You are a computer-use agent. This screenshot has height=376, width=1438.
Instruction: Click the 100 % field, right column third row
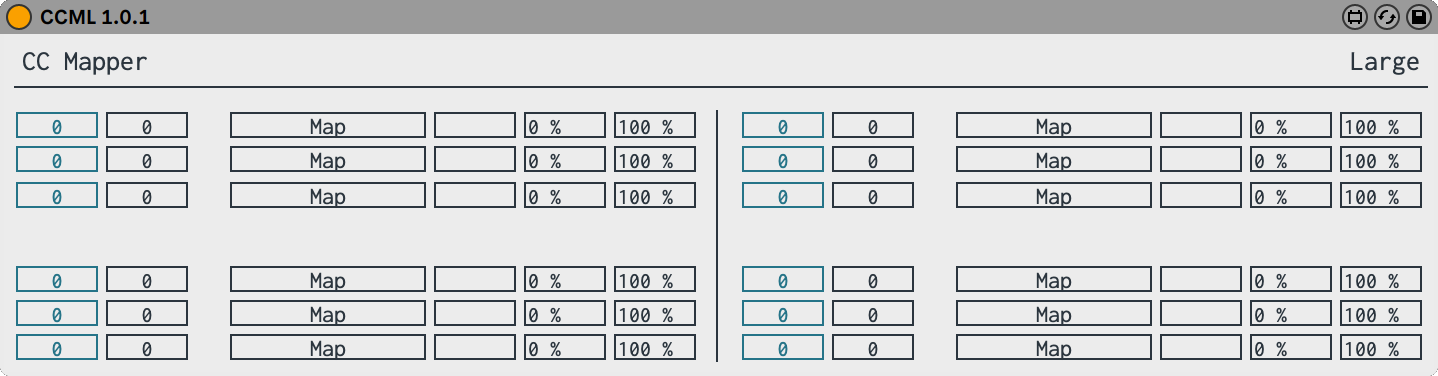point(1381,195)
